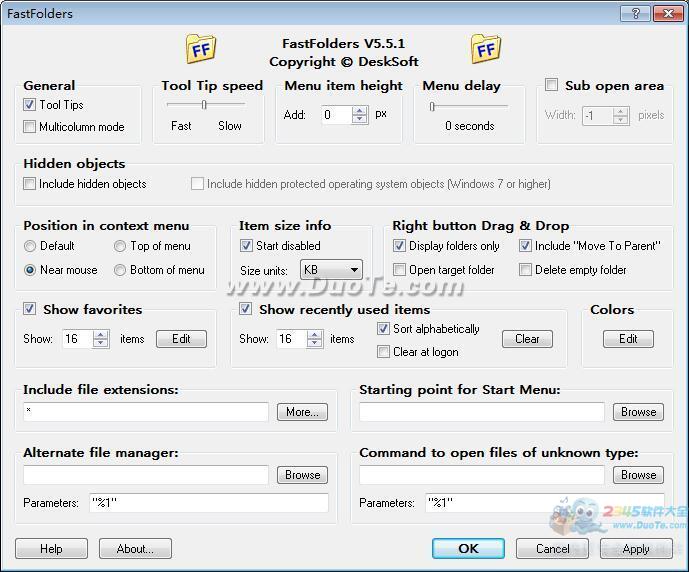This screenshot has height=572, width=689.
Task: Enable Multicolumn mode
Action: (x=29, y=127)
